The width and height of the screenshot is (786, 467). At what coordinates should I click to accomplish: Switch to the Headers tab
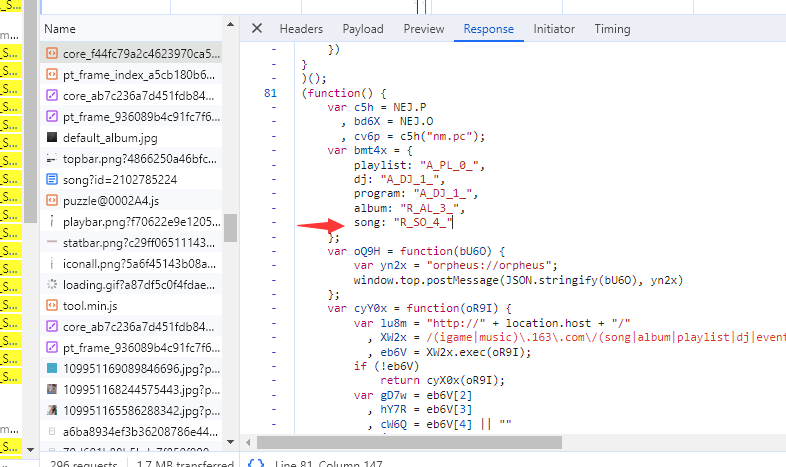click(x=301, y=29)
